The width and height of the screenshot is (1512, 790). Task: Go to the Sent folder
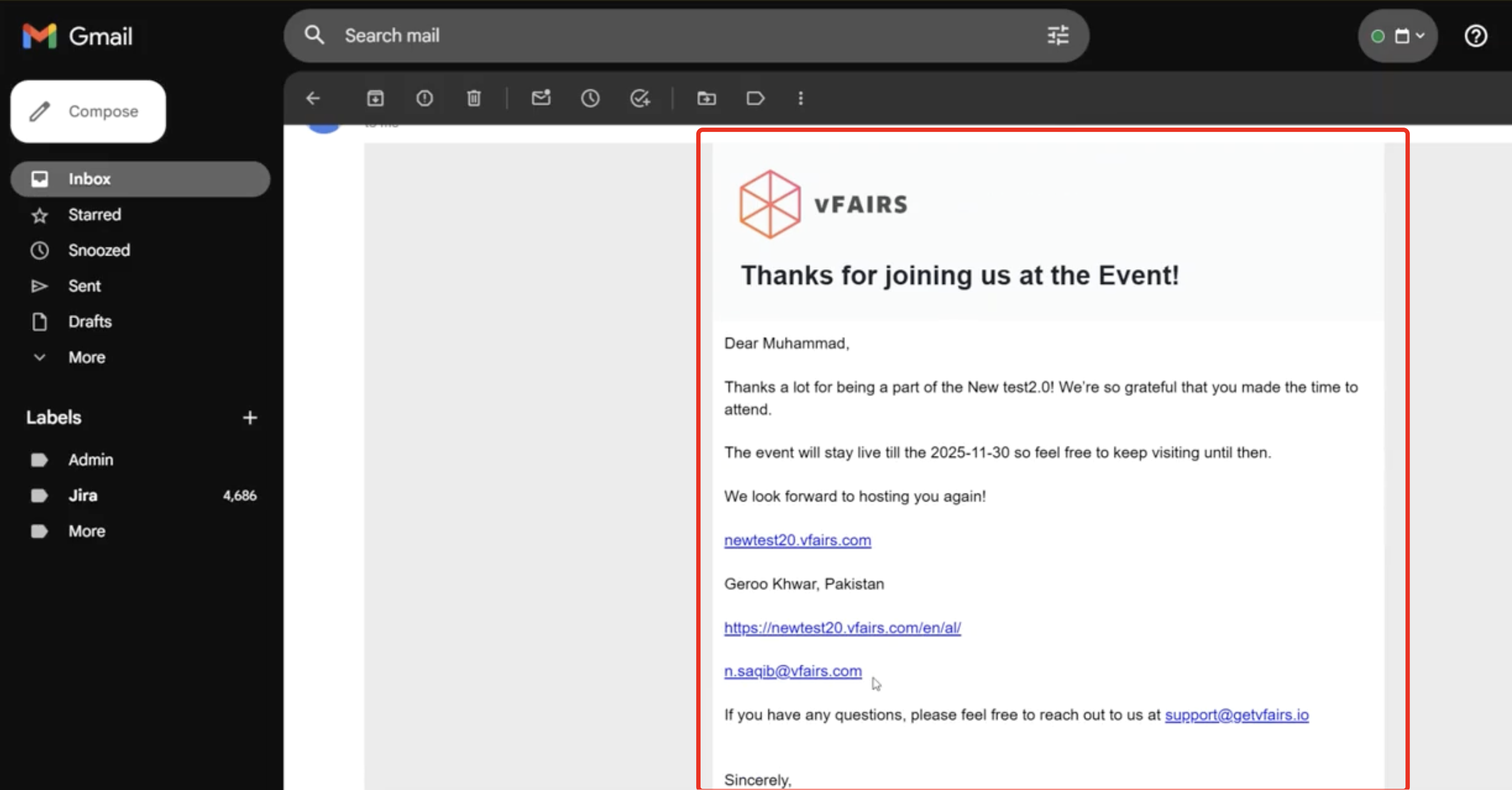tap(84, 286)
